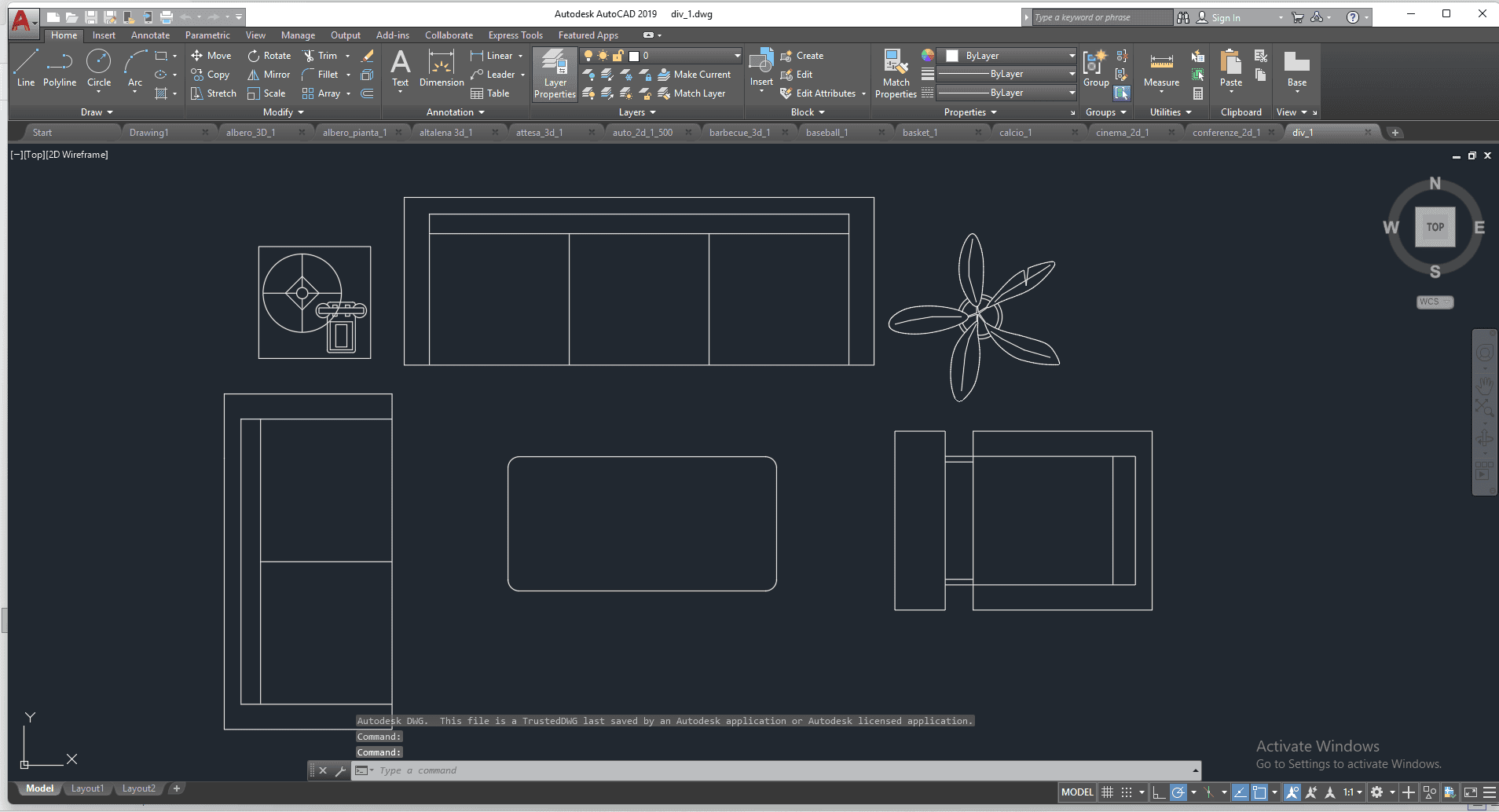Select the Move tool
The width and height of the screenshot is (1499, 812).
pos(211,55)
